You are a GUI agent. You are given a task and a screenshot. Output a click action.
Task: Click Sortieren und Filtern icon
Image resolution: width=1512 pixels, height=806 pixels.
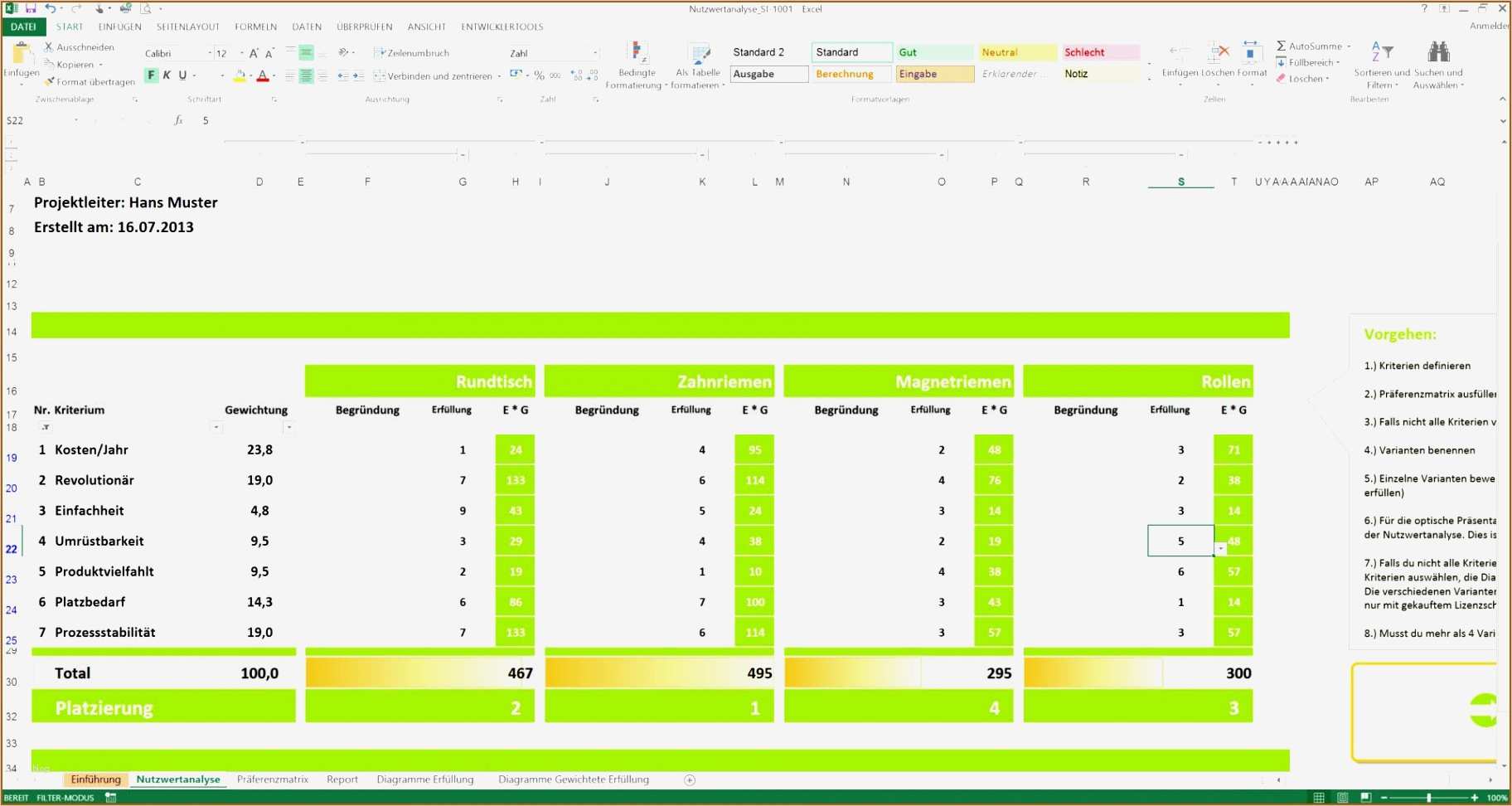point(1381,51)
